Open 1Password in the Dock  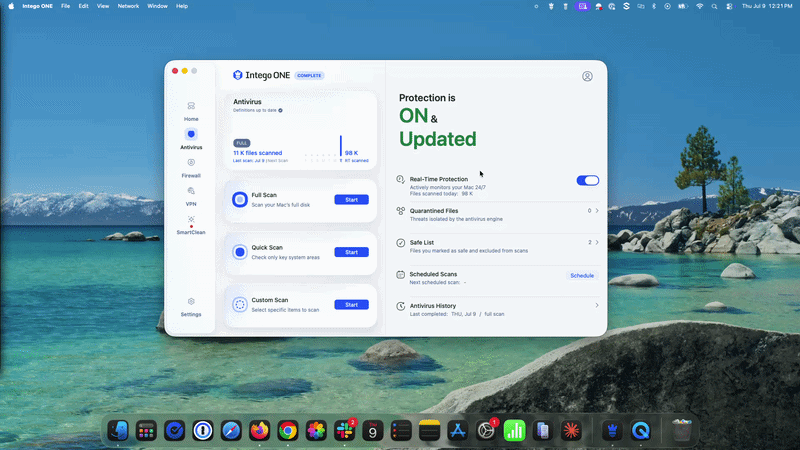click(203, 431)
